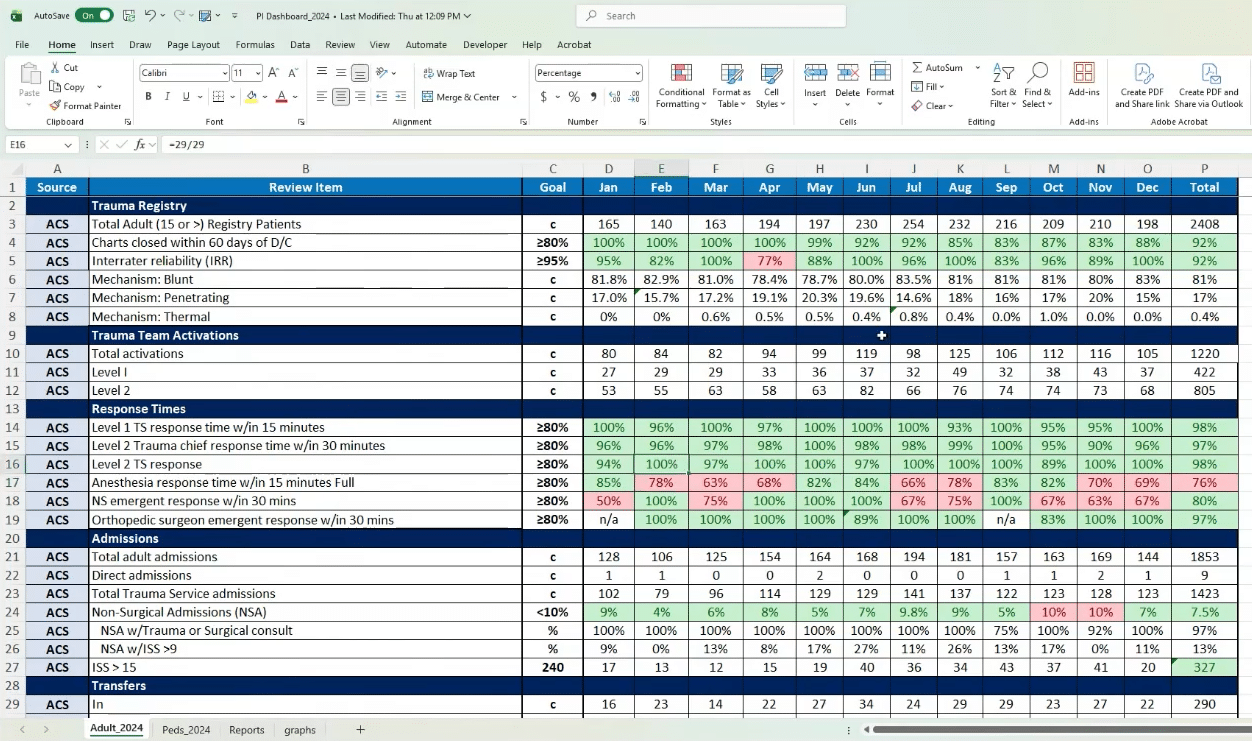Add a new sheet with plus button

pos(361,730)
